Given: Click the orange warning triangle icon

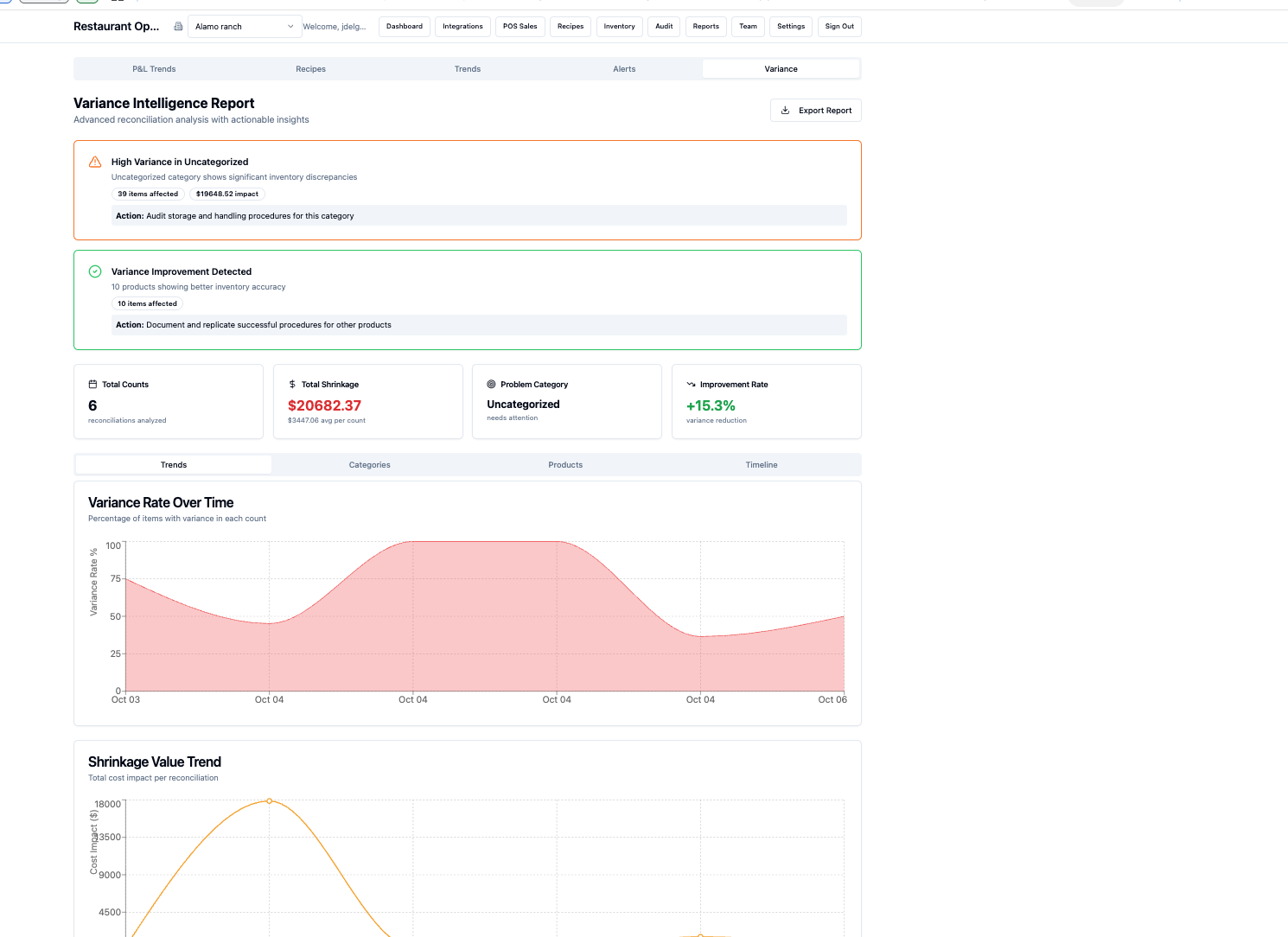Looking at the screenshot, I should coord(95,162).
